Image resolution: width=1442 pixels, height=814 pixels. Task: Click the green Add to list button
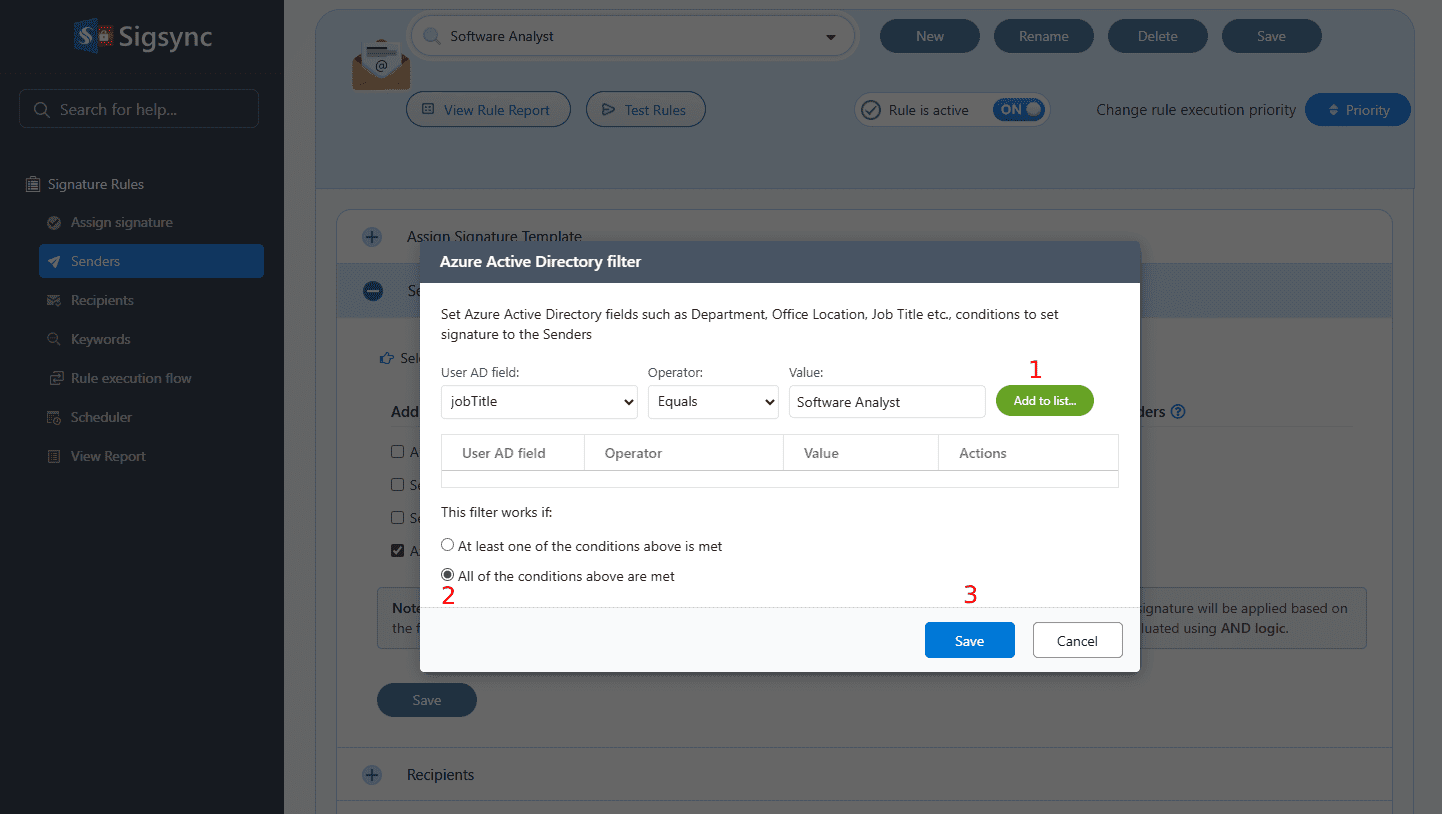pos(1044,401)
